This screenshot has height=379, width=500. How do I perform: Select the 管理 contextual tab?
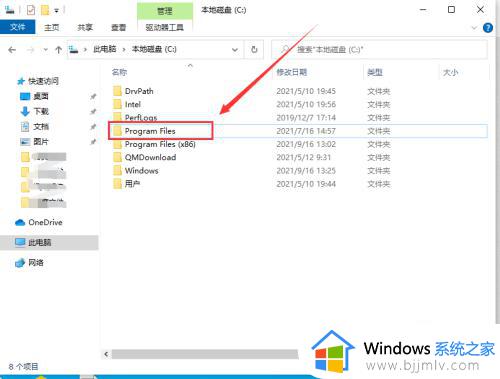click(165, 11)
